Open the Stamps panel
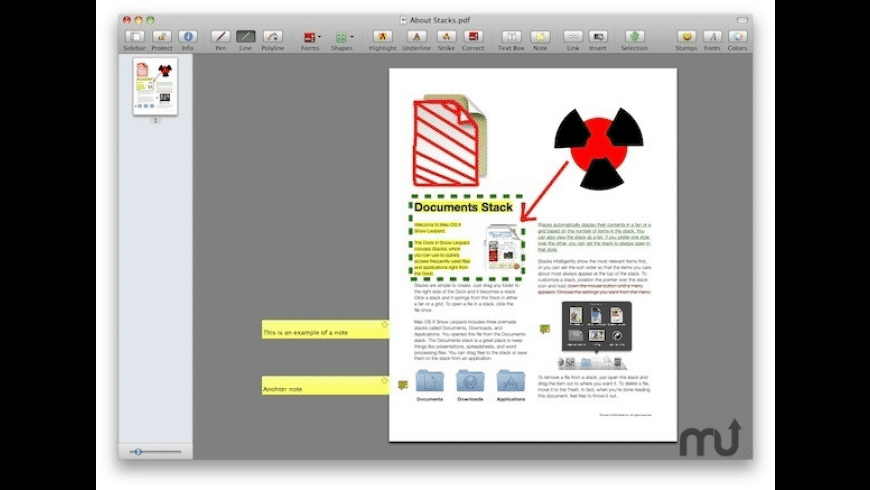Screen dimensions: 870x490 point(686,37)
